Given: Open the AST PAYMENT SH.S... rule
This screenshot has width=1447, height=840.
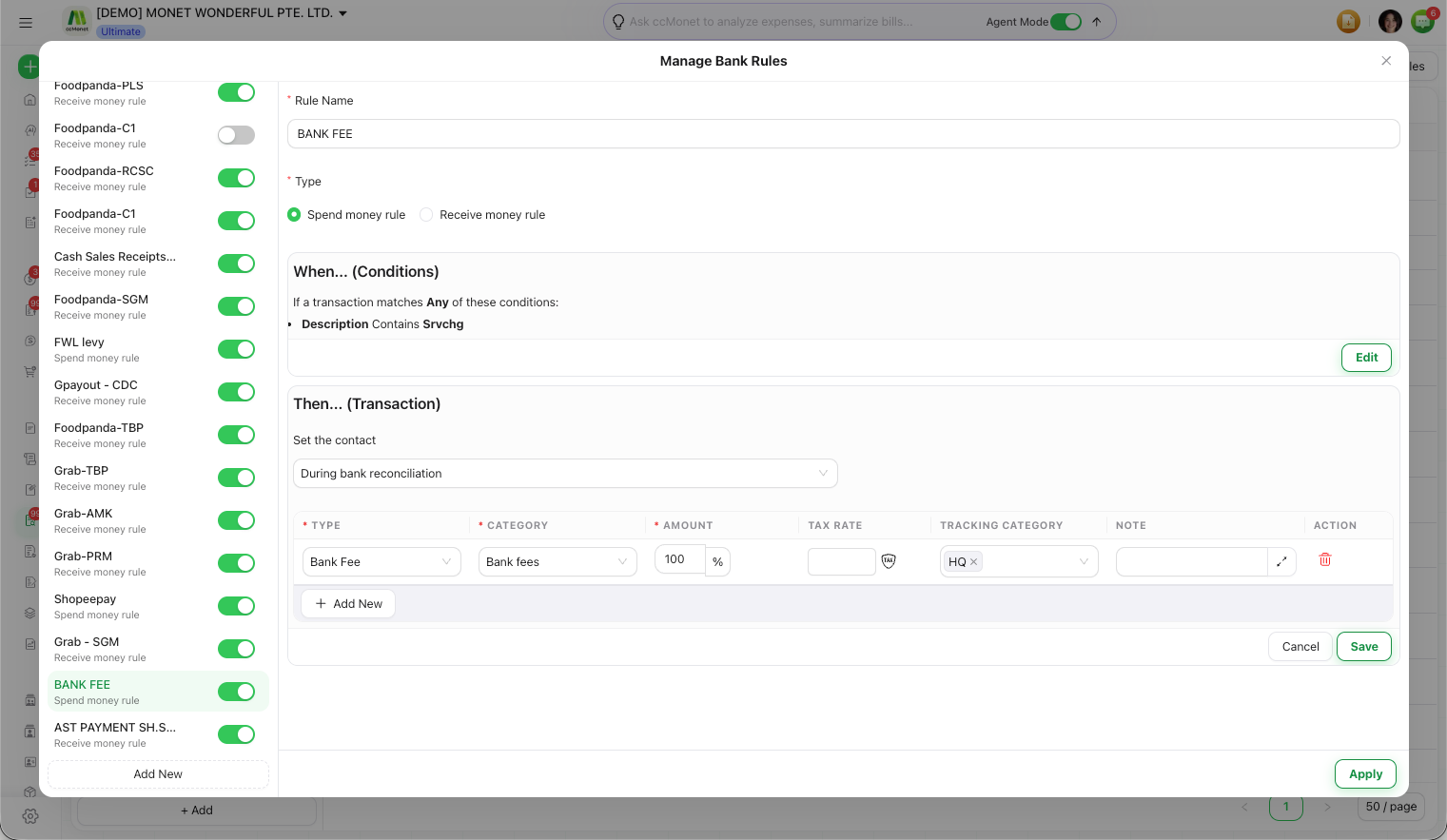Looking at the screenshot, I should click(x=158, y=734).
